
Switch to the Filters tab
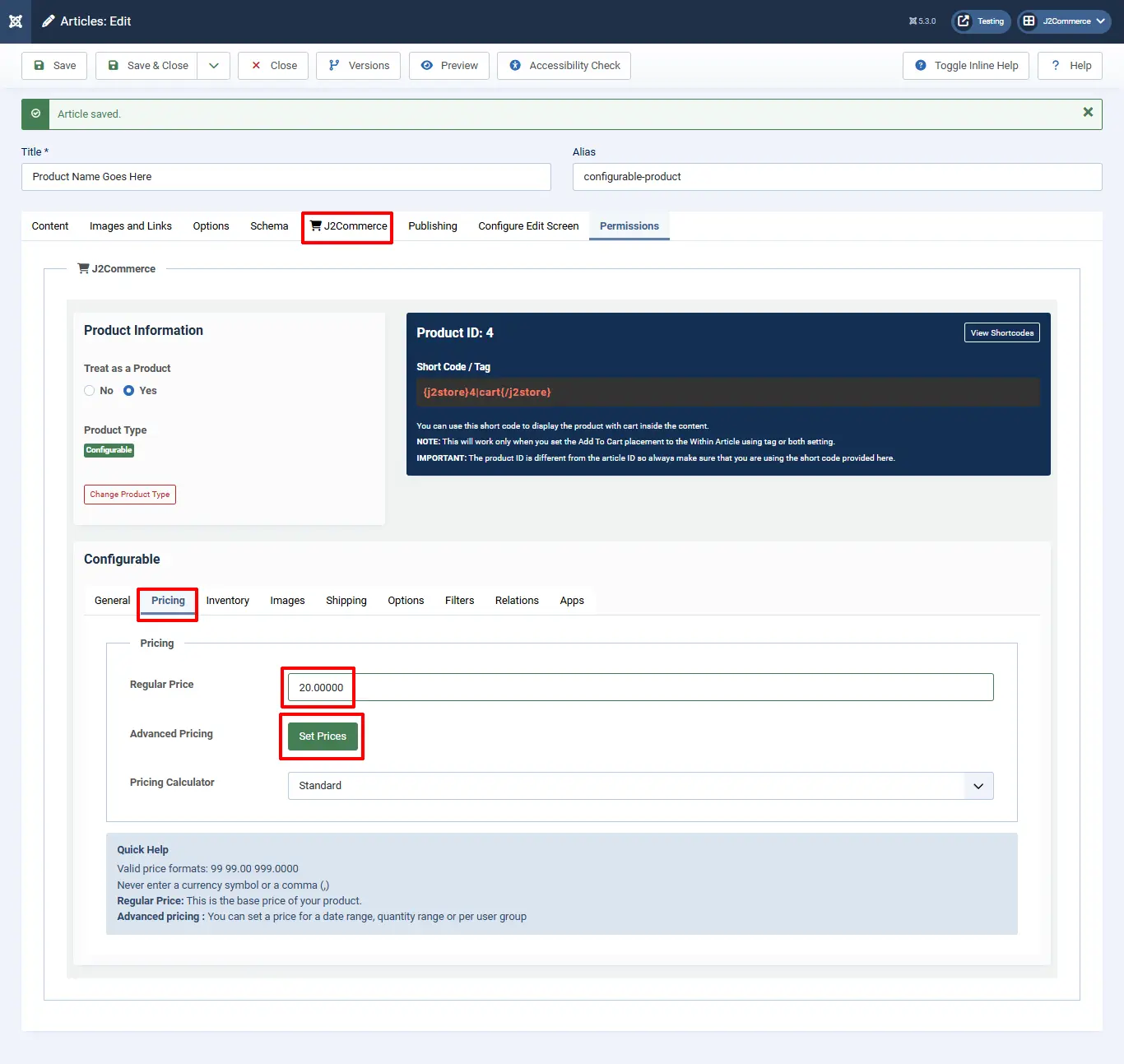[x=459, y=601]
